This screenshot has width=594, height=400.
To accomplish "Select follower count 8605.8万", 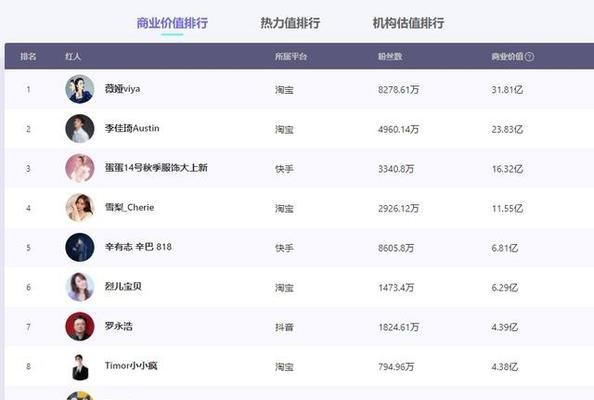I will tap(396, 248).
